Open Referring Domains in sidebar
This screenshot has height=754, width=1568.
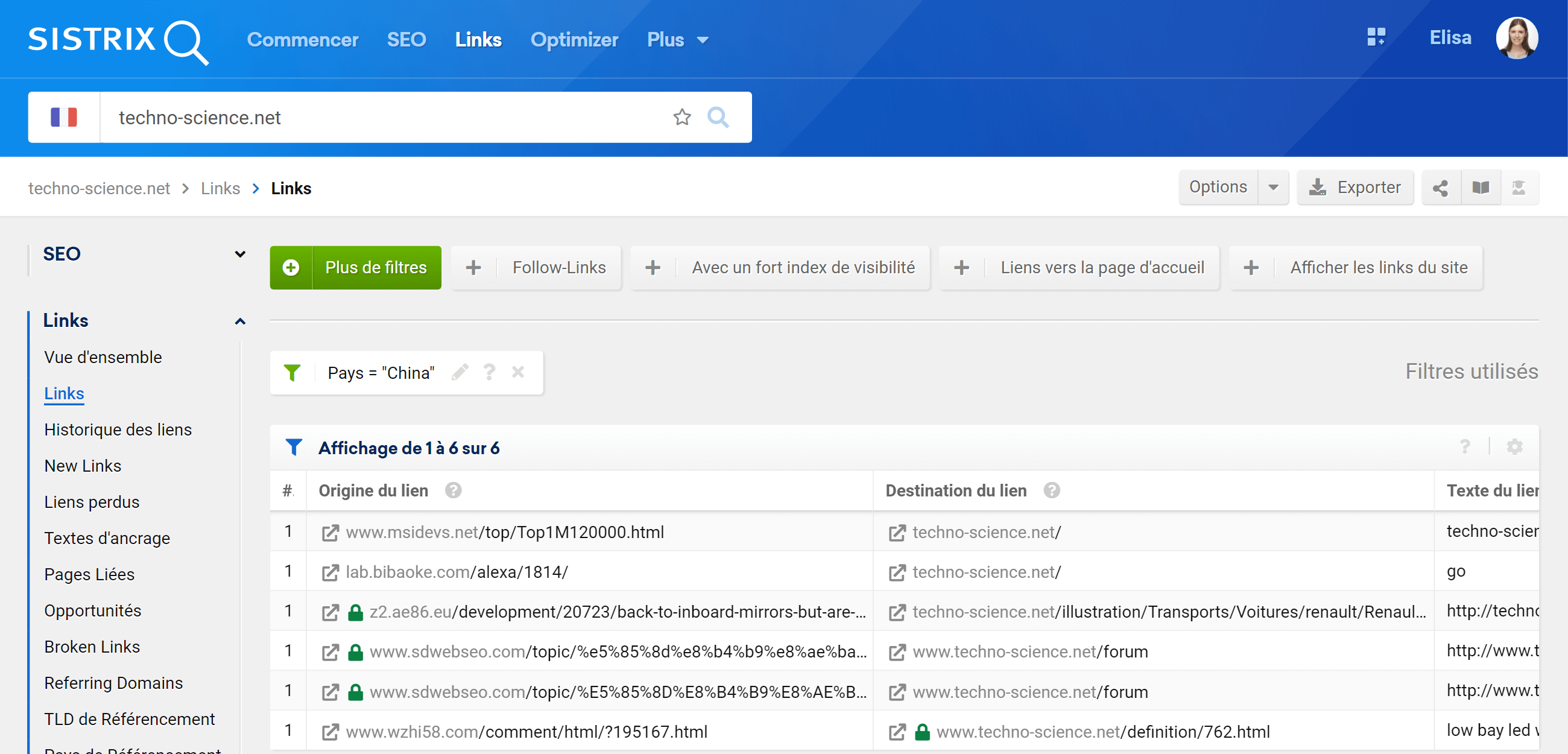pos(113,683)
